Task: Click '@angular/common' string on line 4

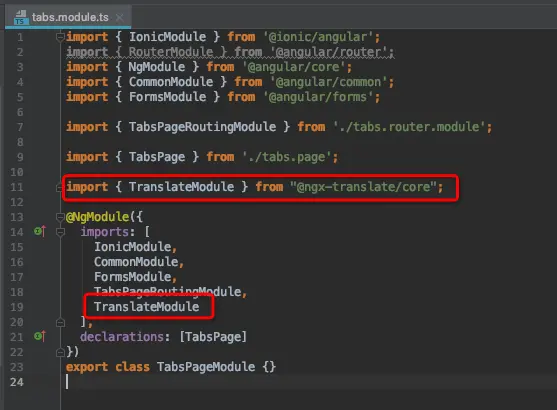Action: coord(329,82)
